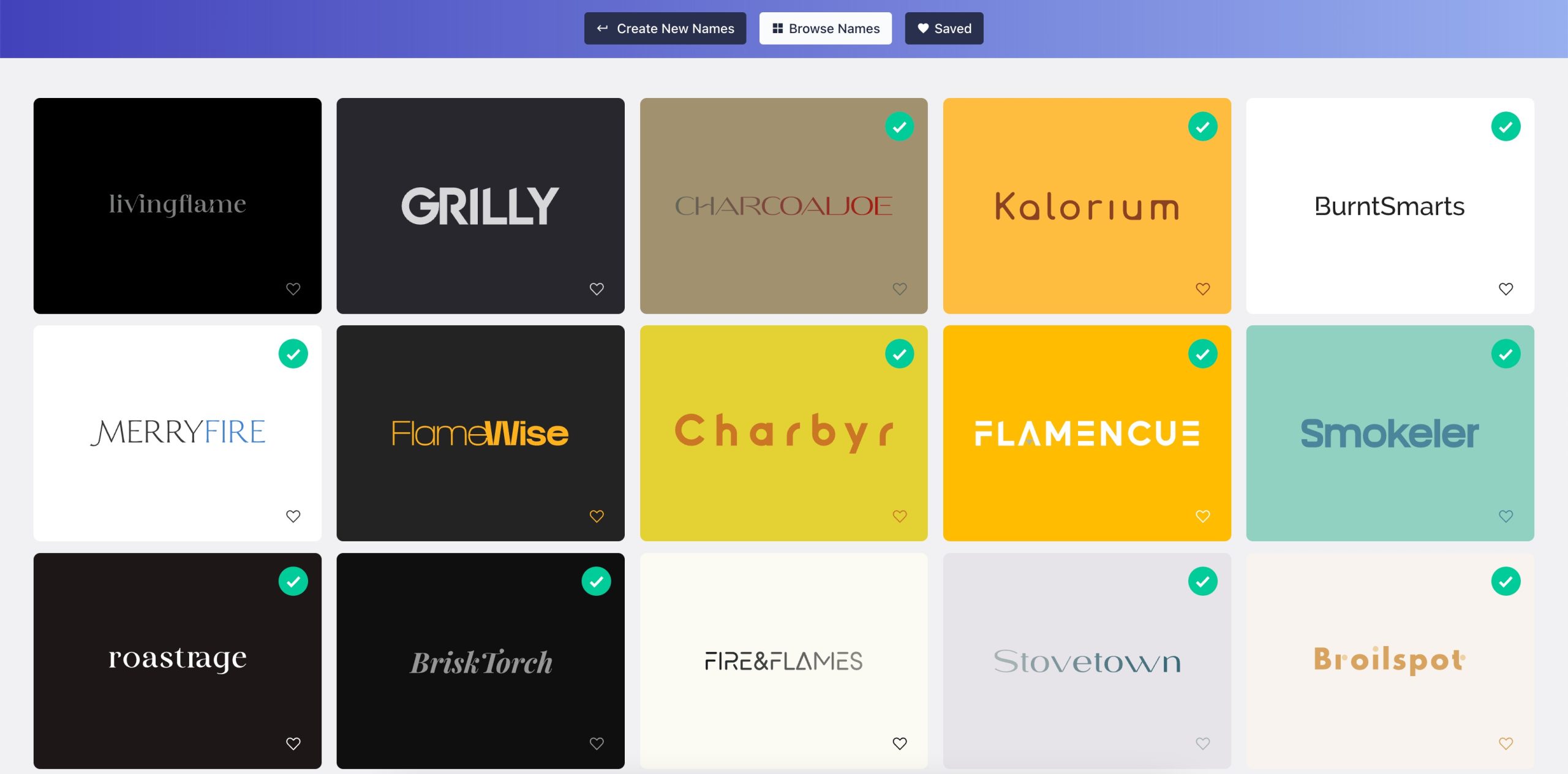Click green checkmark badge on CHARCOALJOE
Viewport: 1568px width, 774px height.
(x=900, y=127)
